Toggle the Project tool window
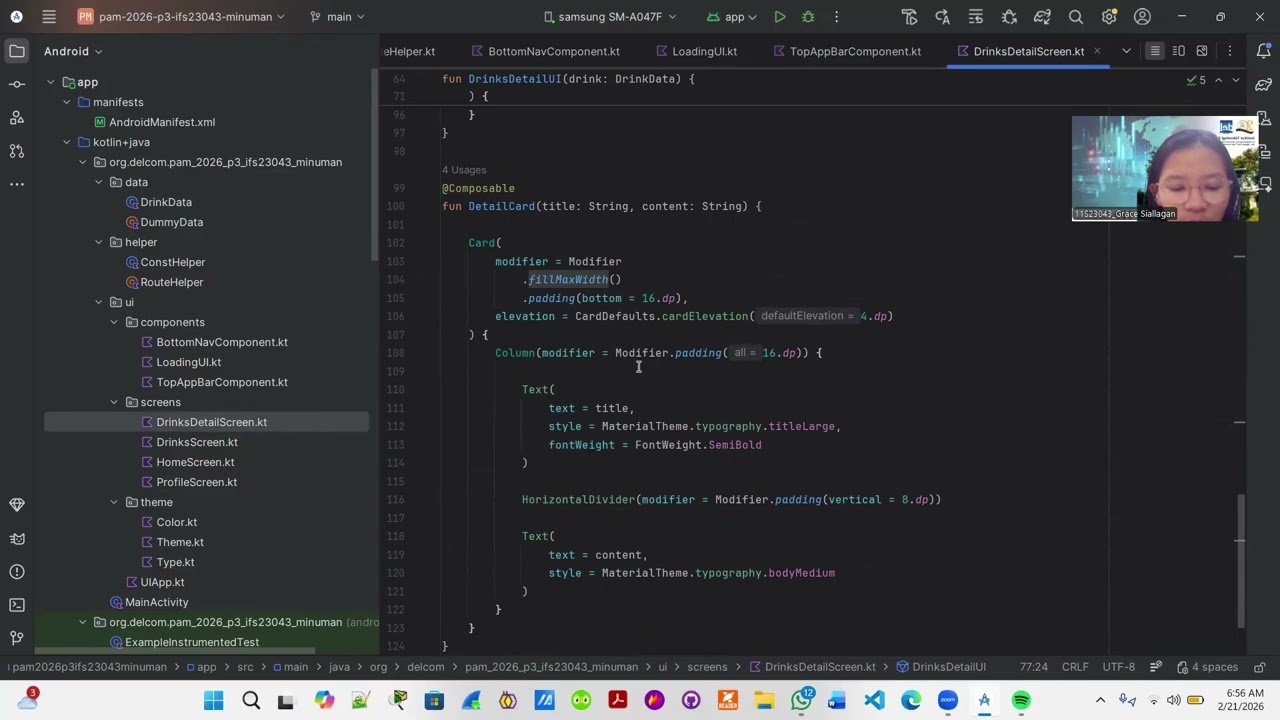The image size is (1280, 720). click(17, 51)
